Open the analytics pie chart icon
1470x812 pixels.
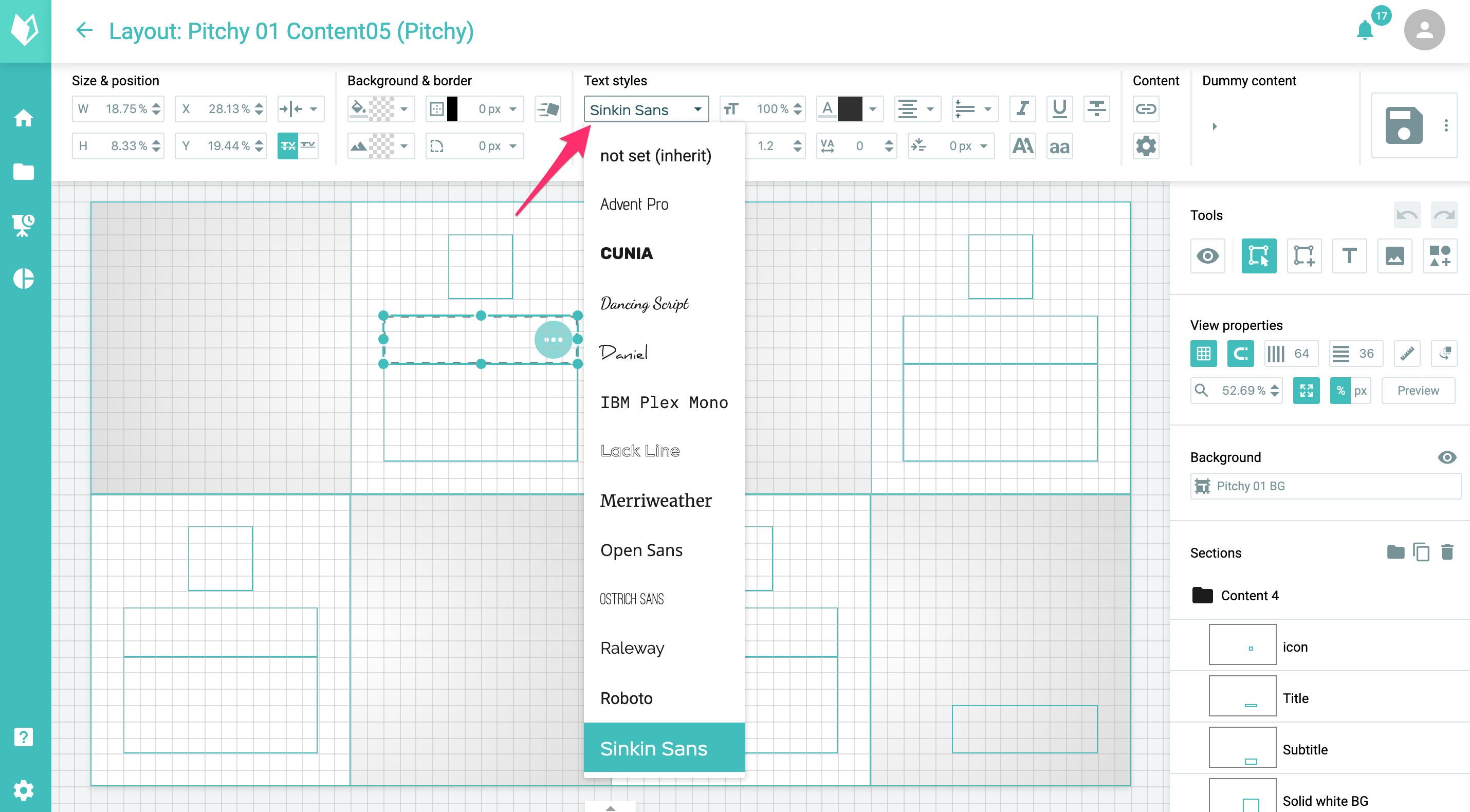pyautogui.click(x=24, y=279)
